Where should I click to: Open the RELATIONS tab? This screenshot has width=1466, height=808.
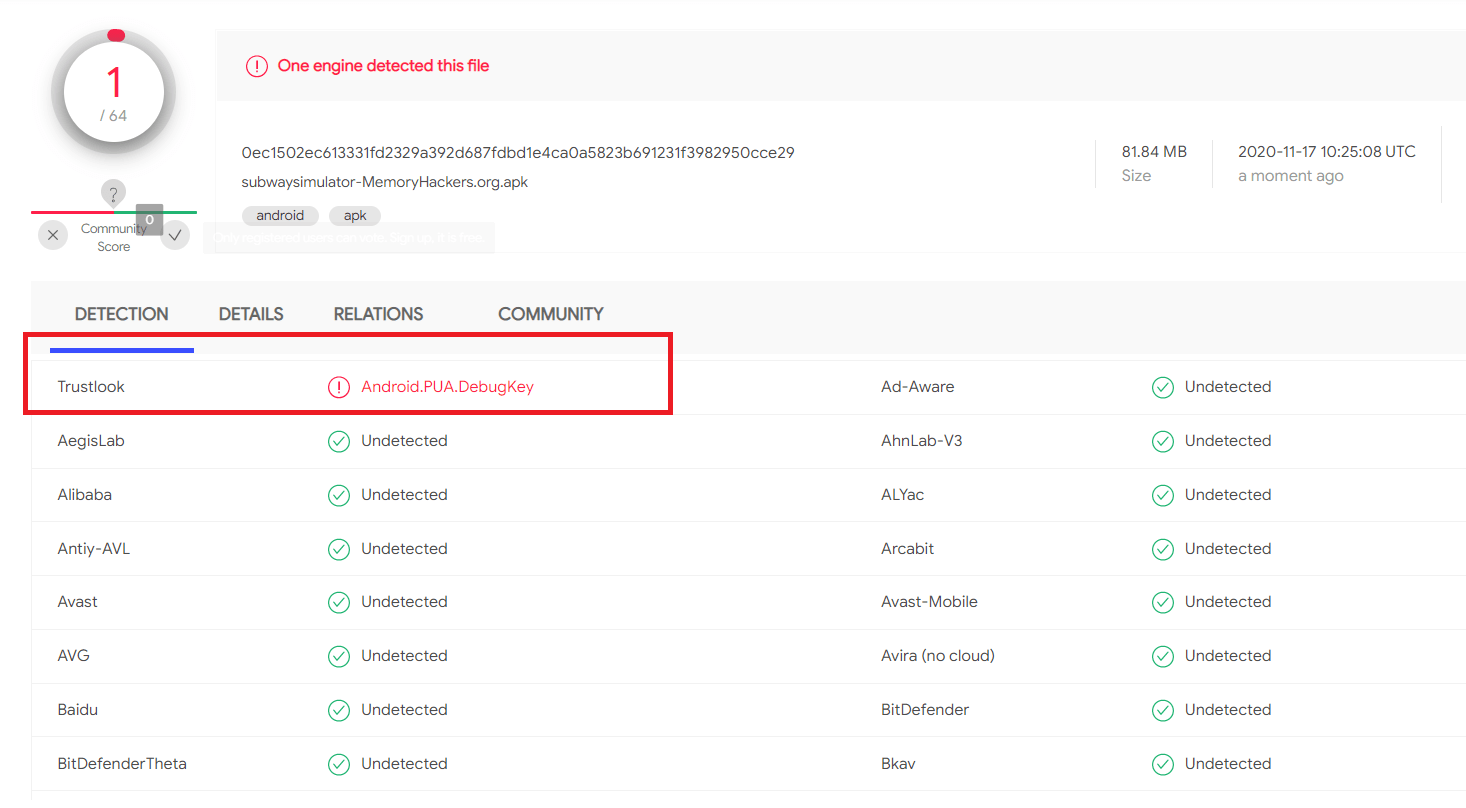point(378,314)
